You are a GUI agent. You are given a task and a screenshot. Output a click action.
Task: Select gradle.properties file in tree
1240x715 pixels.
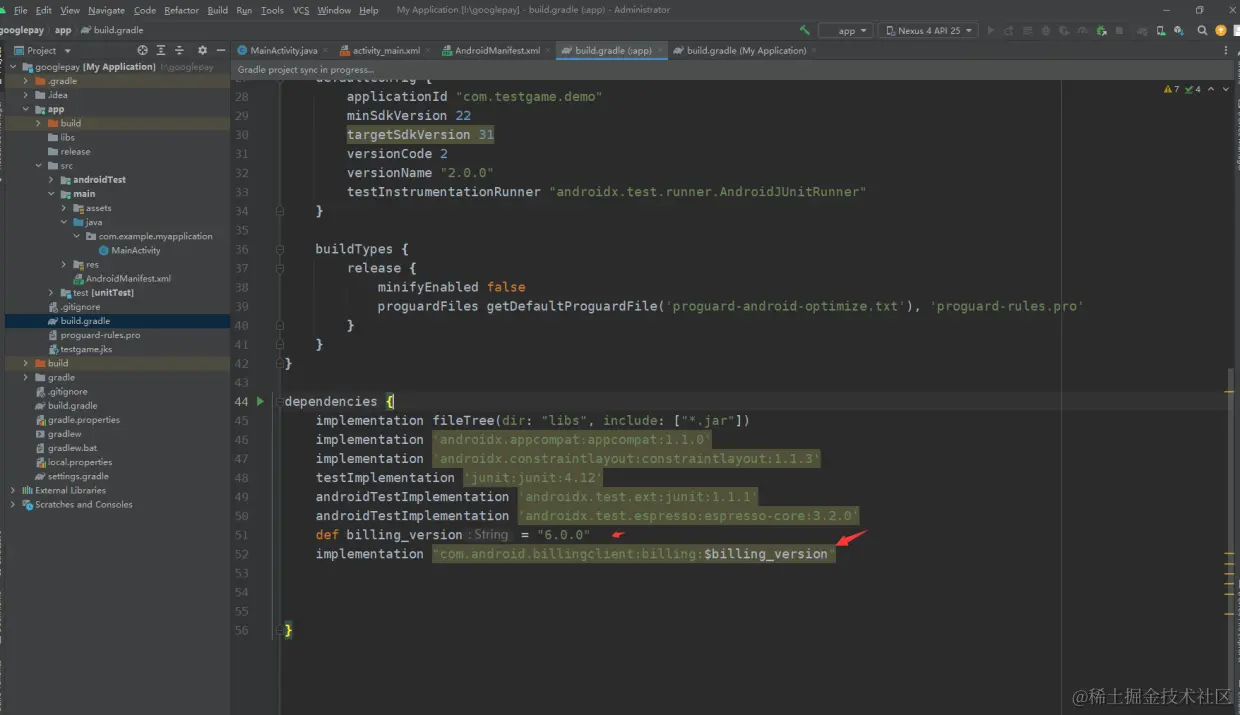(x=83, y=420)
